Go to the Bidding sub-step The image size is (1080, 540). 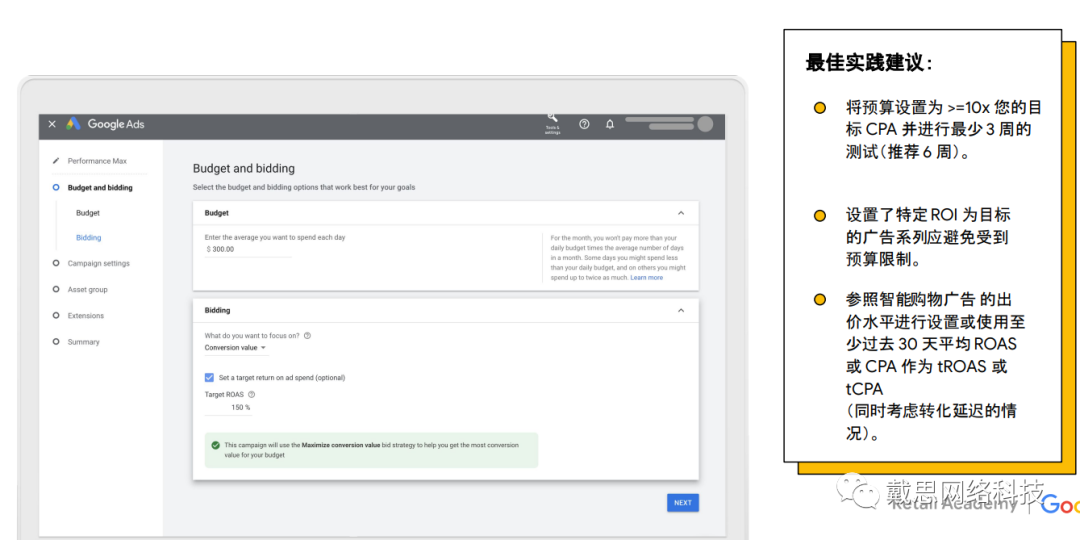pos(88,238)
